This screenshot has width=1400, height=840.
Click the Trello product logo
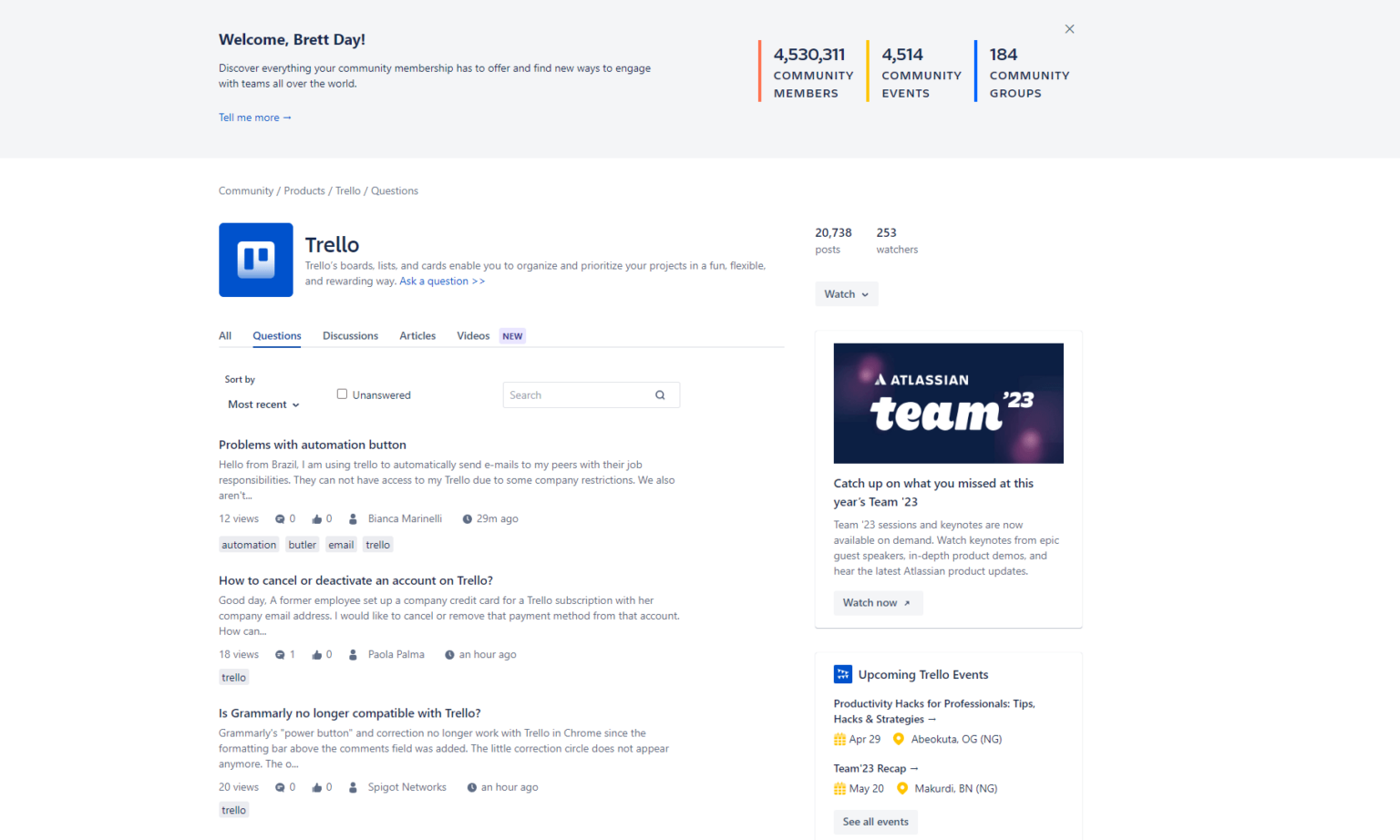tap(255, 260)
